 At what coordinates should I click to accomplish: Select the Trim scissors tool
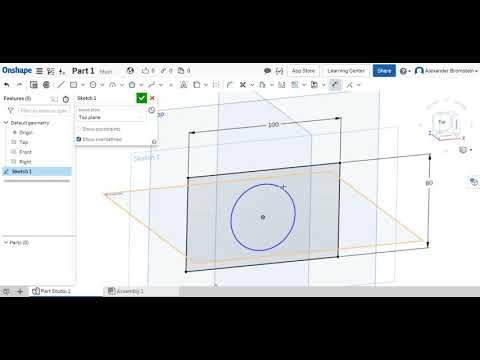pos(243,85)
